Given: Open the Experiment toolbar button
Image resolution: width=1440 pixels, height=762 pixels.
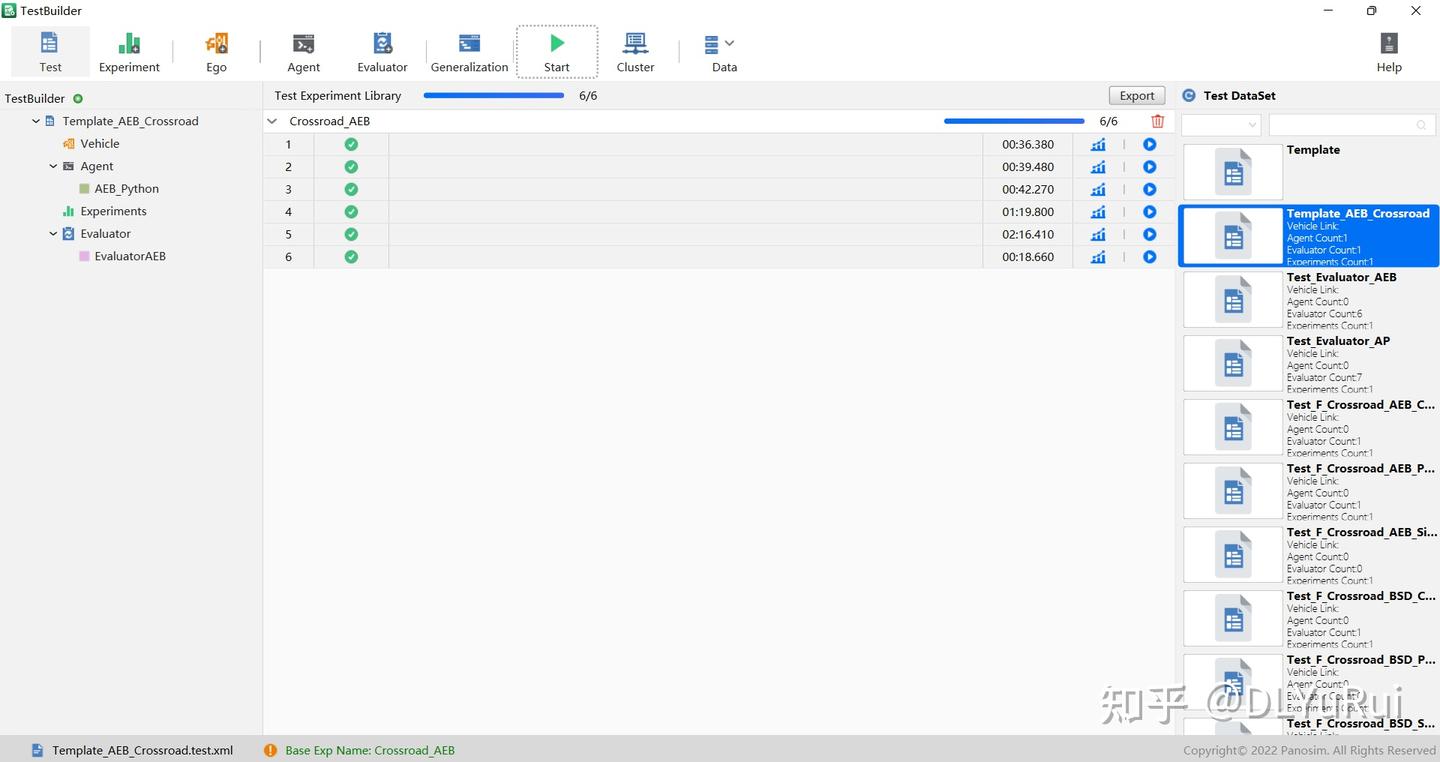Looking at the screenshot, I should (x=129, y=52).
